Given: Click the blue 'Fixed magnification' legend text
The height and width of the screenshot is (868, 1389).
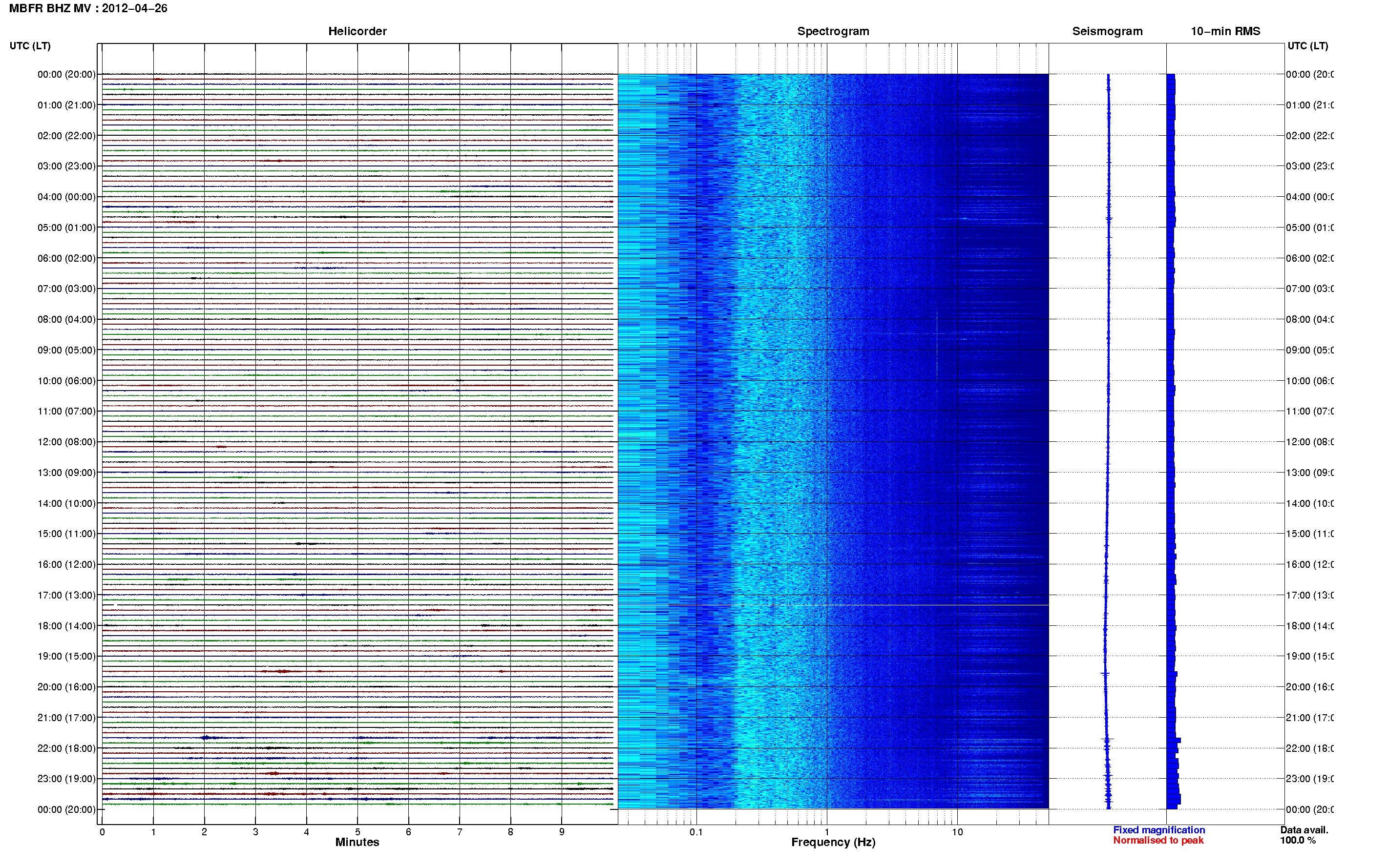Looking at the screenshot, I should point(1159,830).
